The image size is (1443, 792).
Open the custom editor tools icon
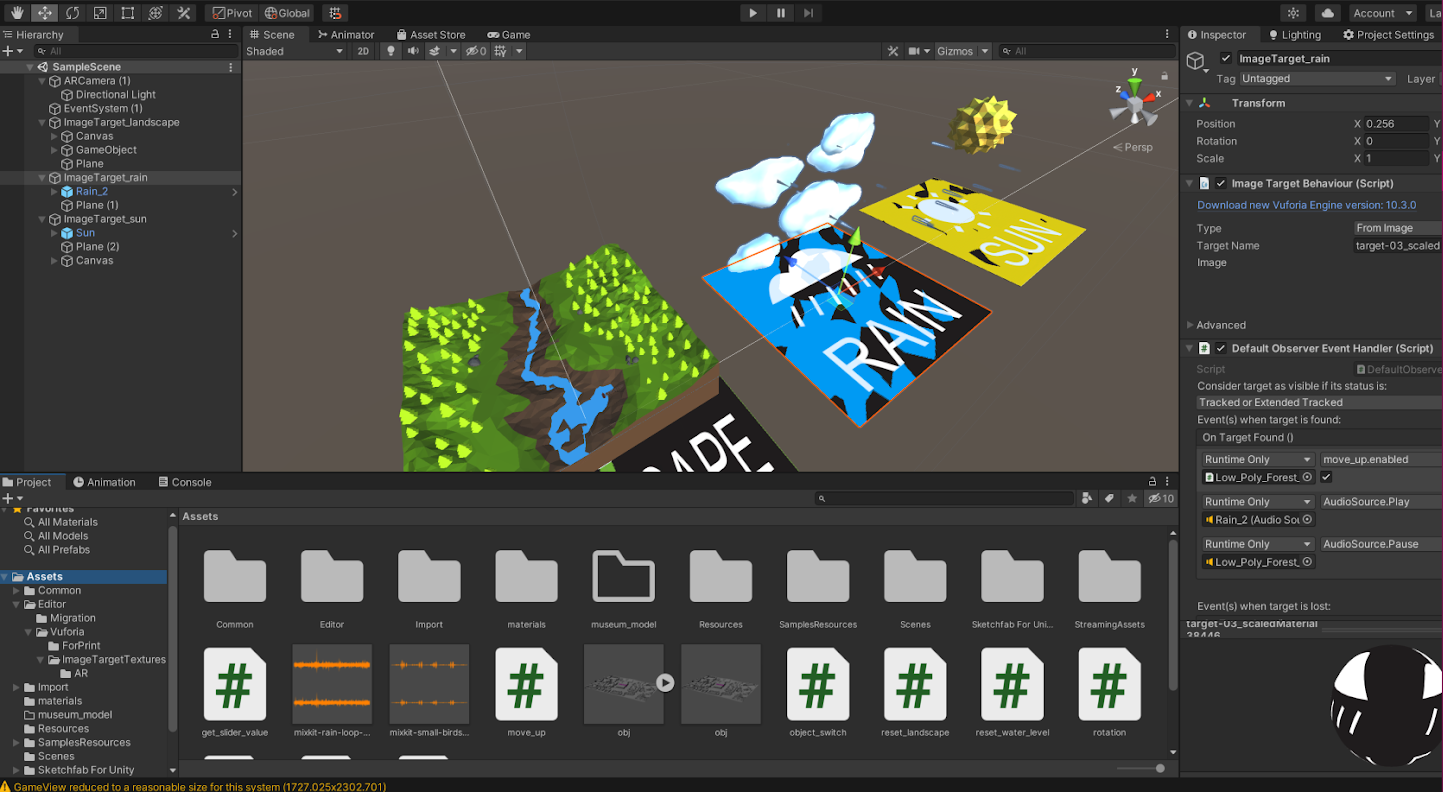(183, 13)
